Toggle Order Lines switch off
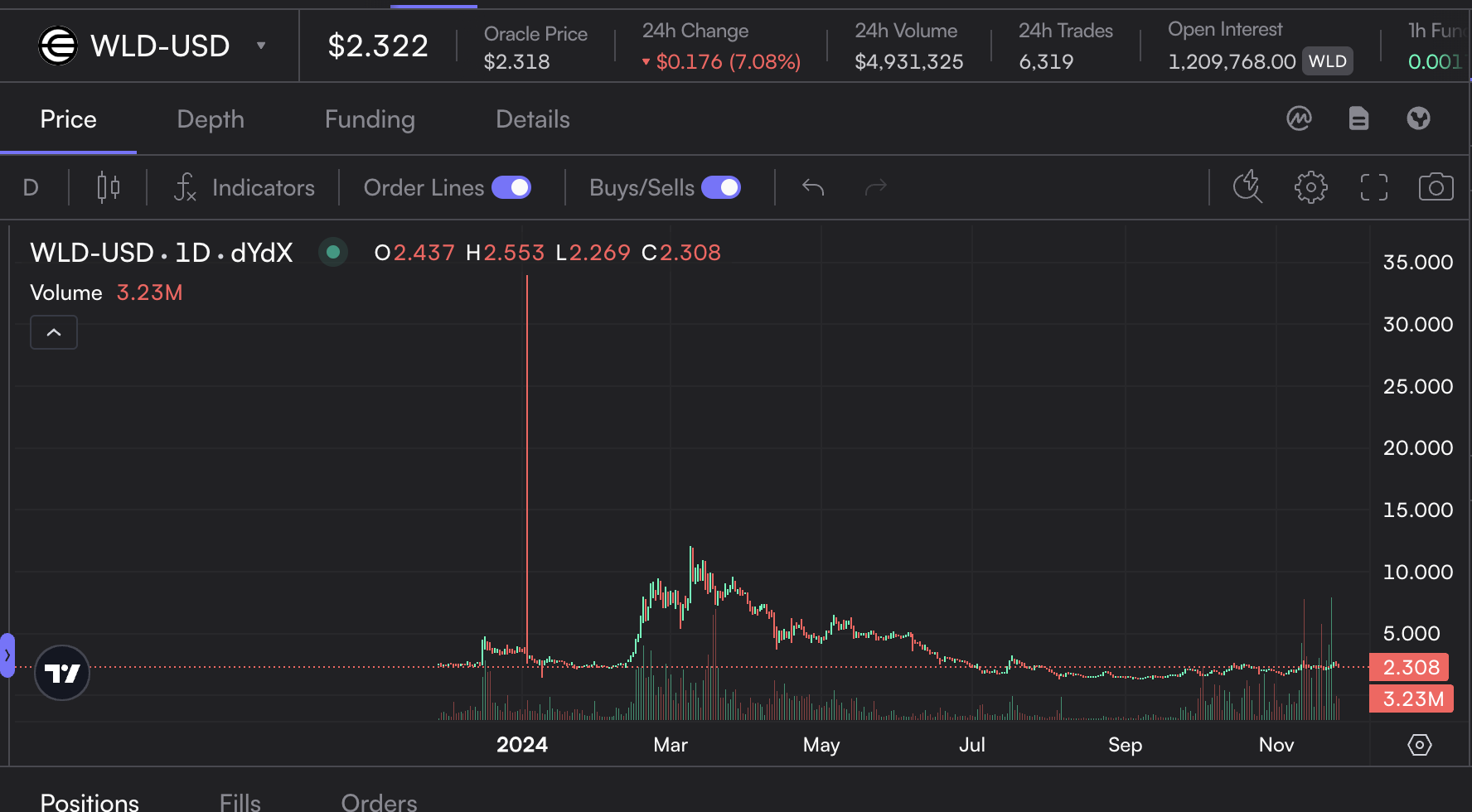Image resolution: width=1472 pixels, height=812 pixels. click(x=511, y=188)
